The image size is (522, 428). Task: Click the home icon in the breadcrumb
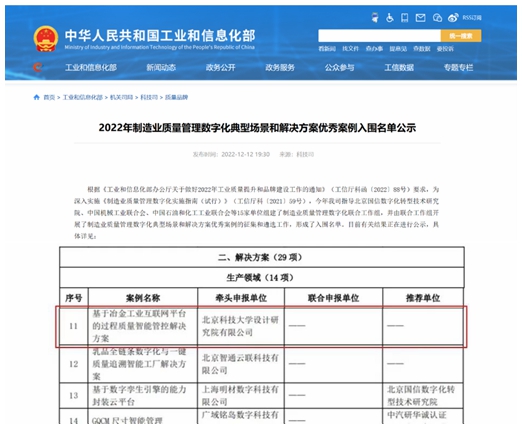tap(37, 97)
